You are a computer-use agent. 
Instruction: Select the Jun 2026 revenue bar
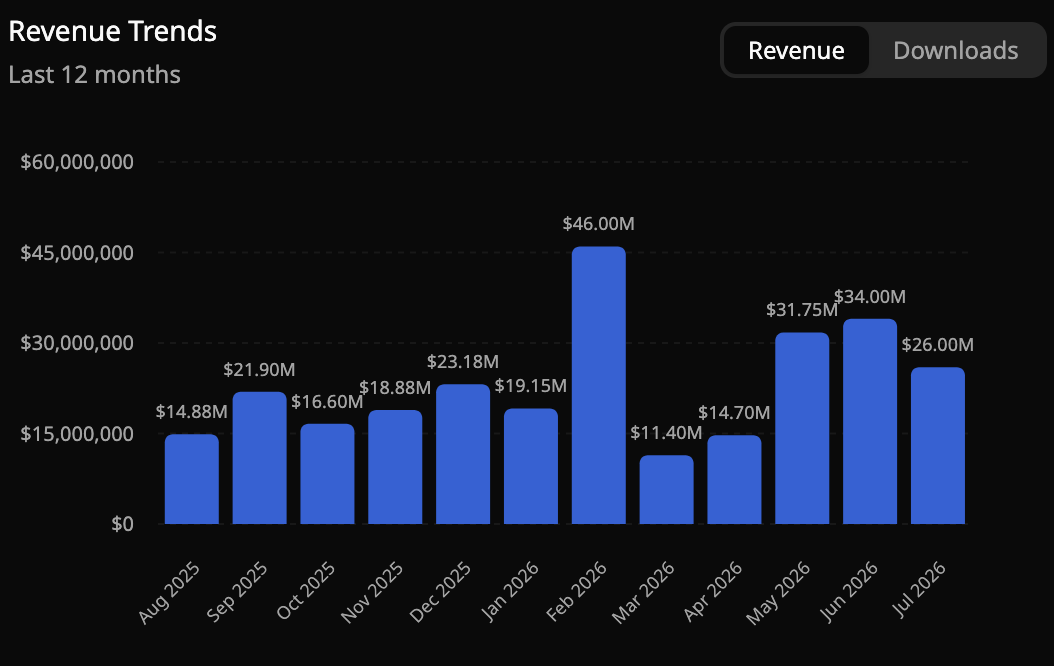870,421
